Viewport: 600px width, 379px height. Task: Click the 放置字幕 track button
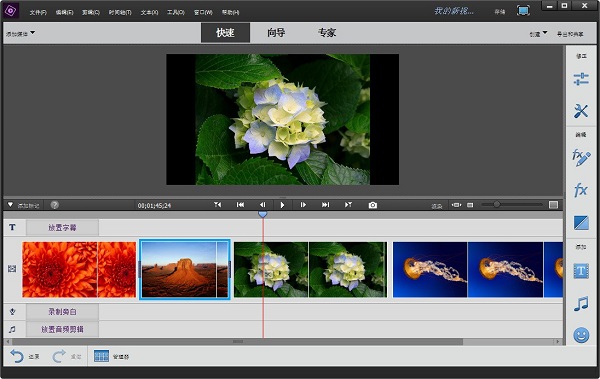tap(62, 227)
